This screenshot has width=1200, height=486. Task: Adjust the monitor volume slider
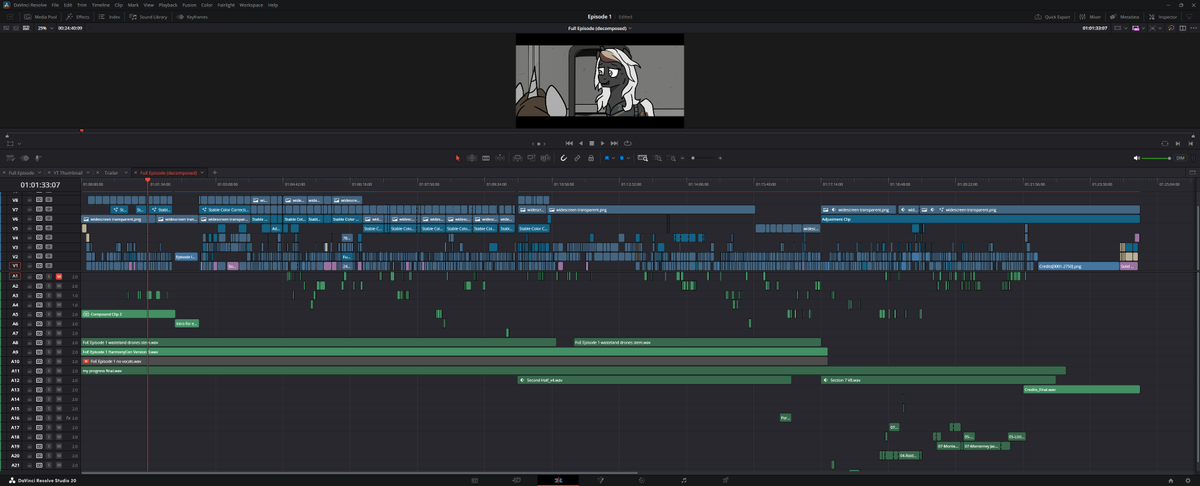tap(1156, 158)
